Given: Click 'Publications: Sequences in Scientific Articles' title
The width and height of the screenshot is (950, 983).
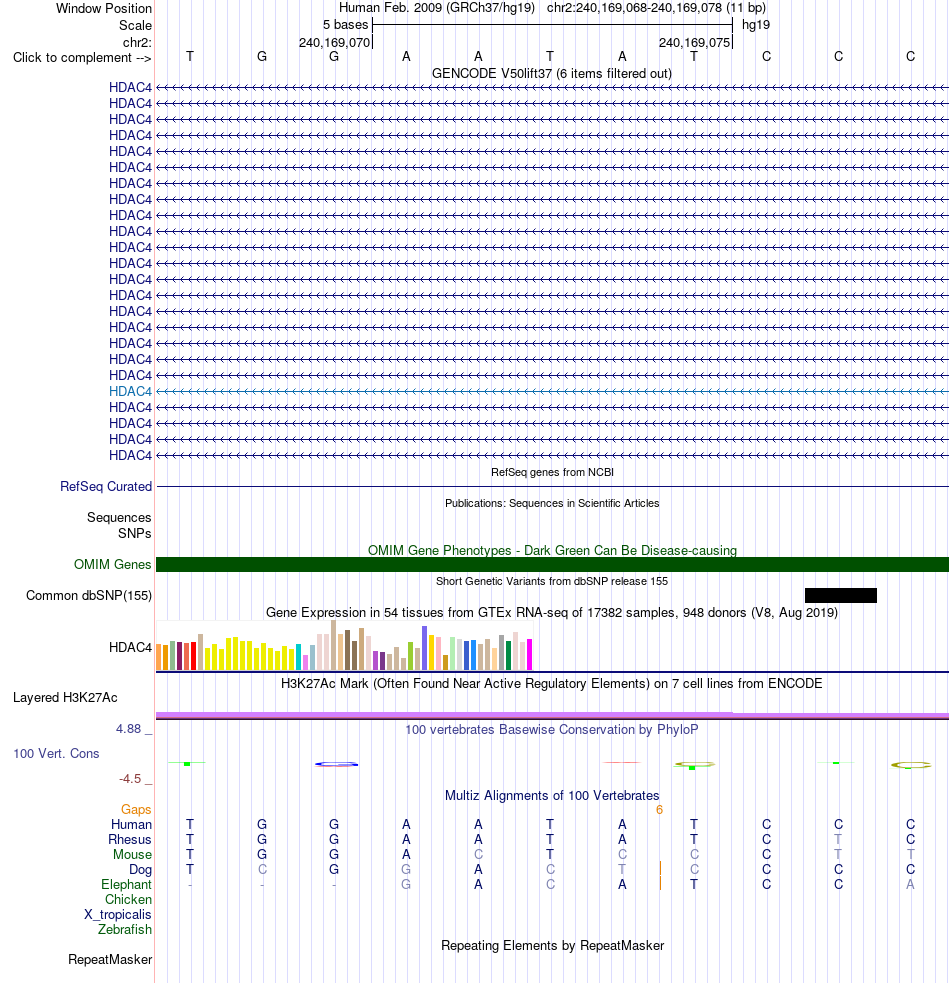Looking at the screenshot, I should (x=552, y=503).
